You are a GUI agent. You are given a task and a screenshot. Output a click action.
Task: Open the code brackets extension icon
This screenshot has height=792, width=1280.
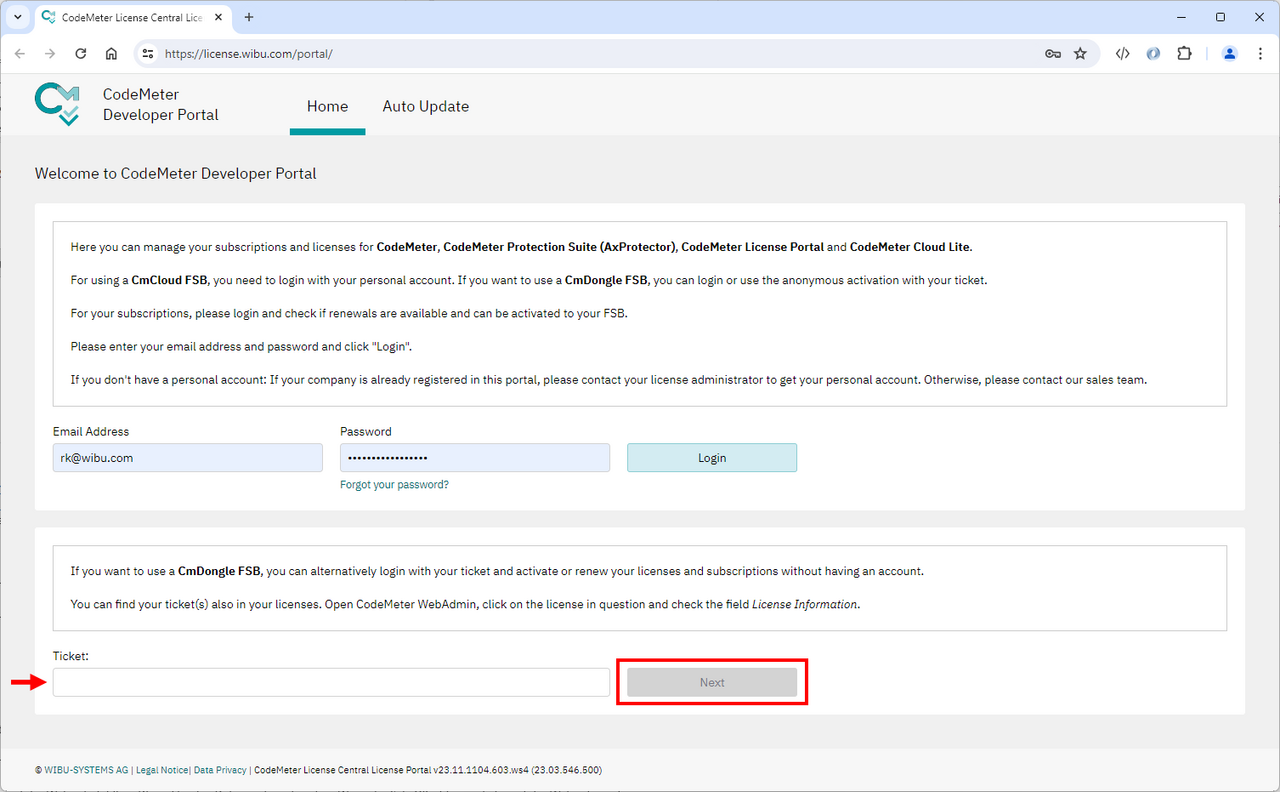1122,54
